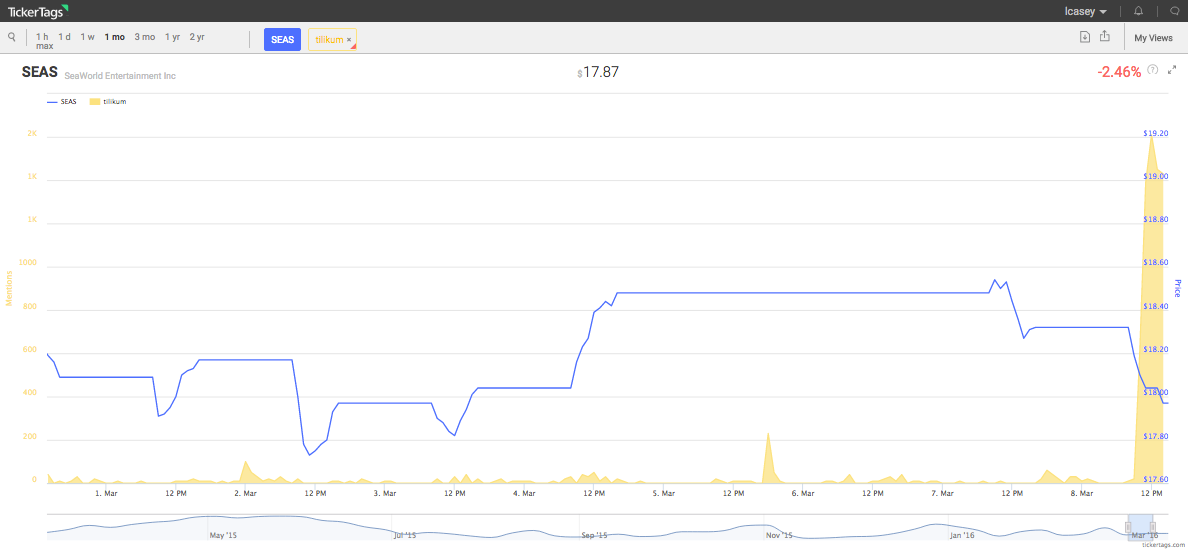Select the 1 d time range
This screenshot has width=1188, height=556.
64,36
